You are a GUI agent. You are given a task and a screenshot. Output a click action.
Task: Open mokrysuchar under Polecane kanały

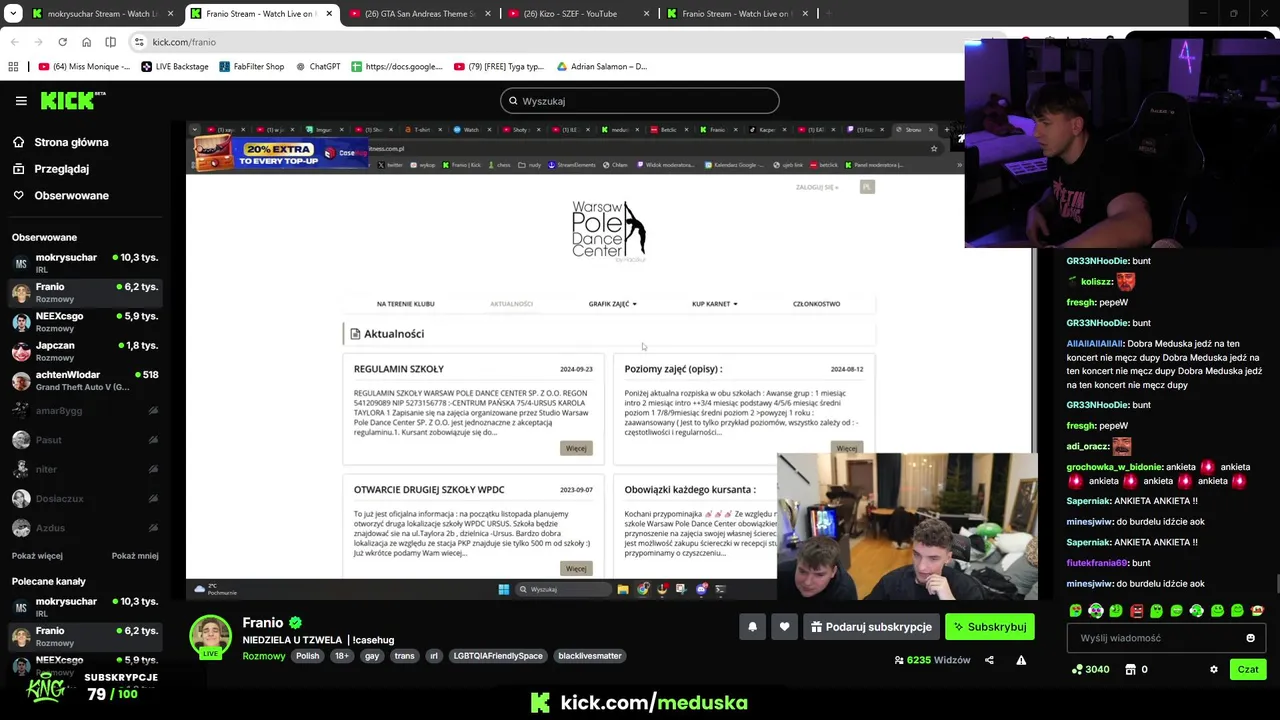[x=85, y=607]
